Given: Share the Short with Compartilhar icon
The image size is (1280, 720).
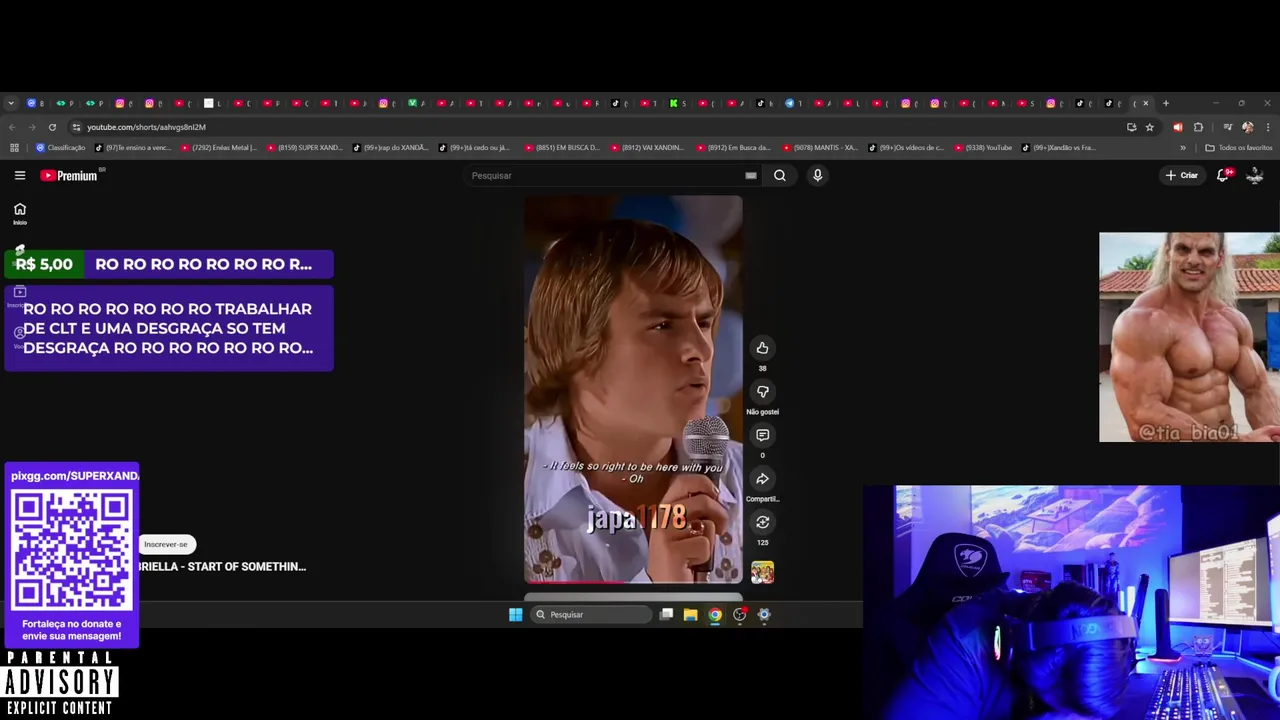Looking at the screenshot, I should (x=762, y=479).
